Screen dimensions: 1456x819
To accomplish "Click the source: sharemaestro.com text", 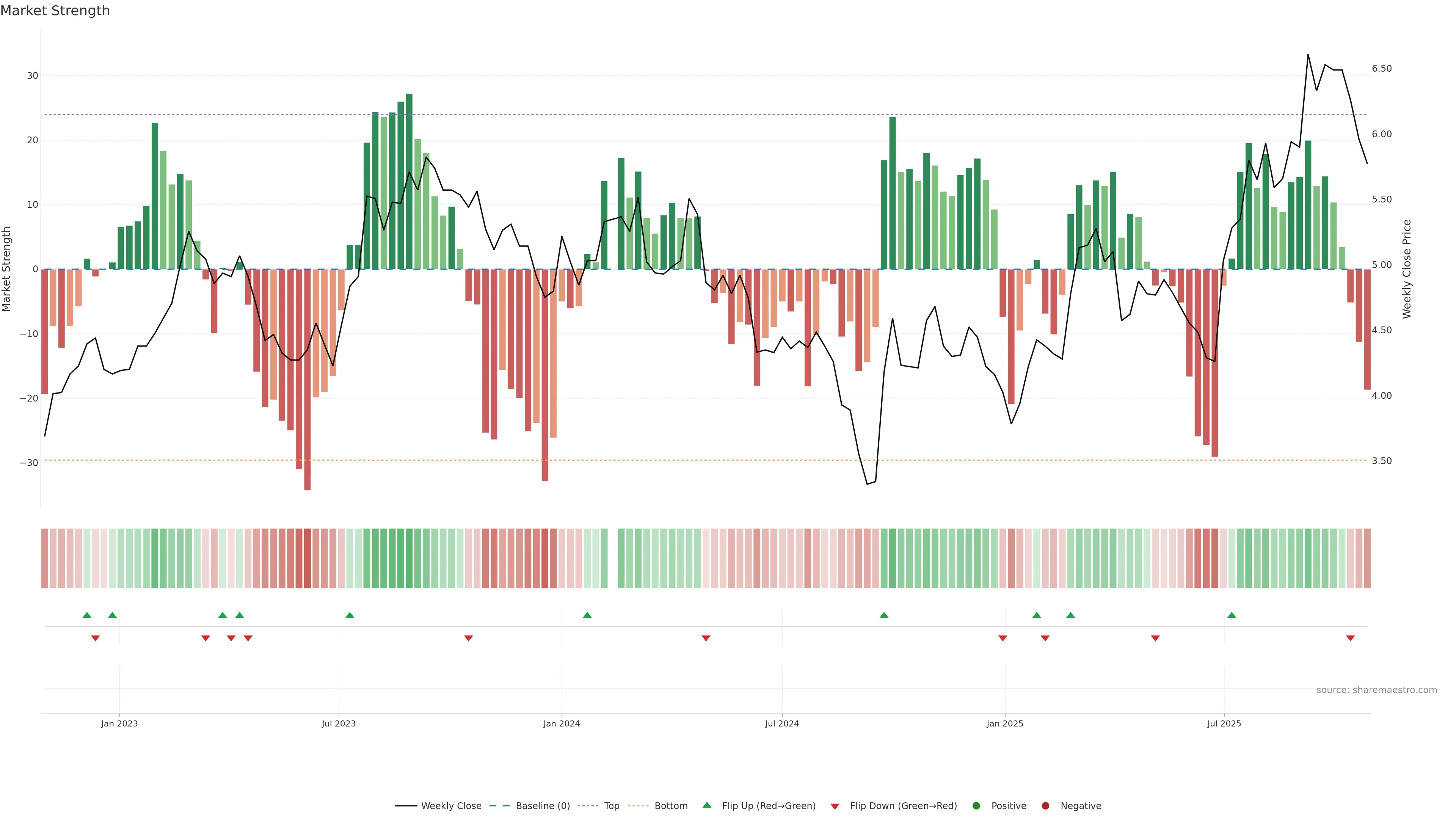I will point(1376,690).
